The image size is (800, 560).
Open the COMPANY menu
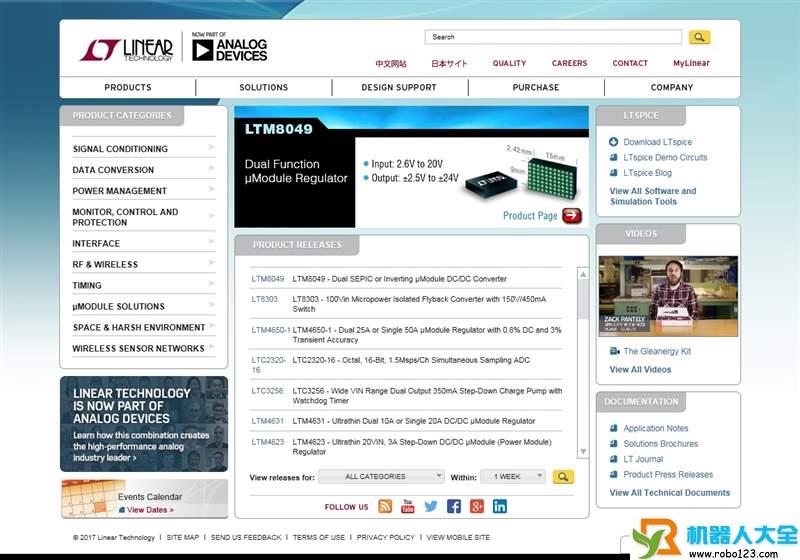point(672,87)
